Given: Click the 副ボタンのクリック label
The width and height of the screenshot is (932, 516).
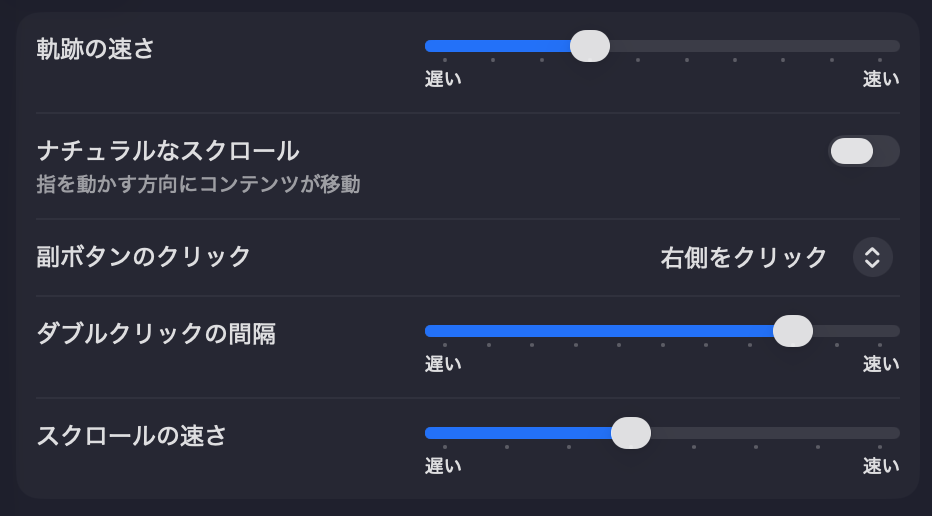Looking at the screenshot, I should coord(143,257).
